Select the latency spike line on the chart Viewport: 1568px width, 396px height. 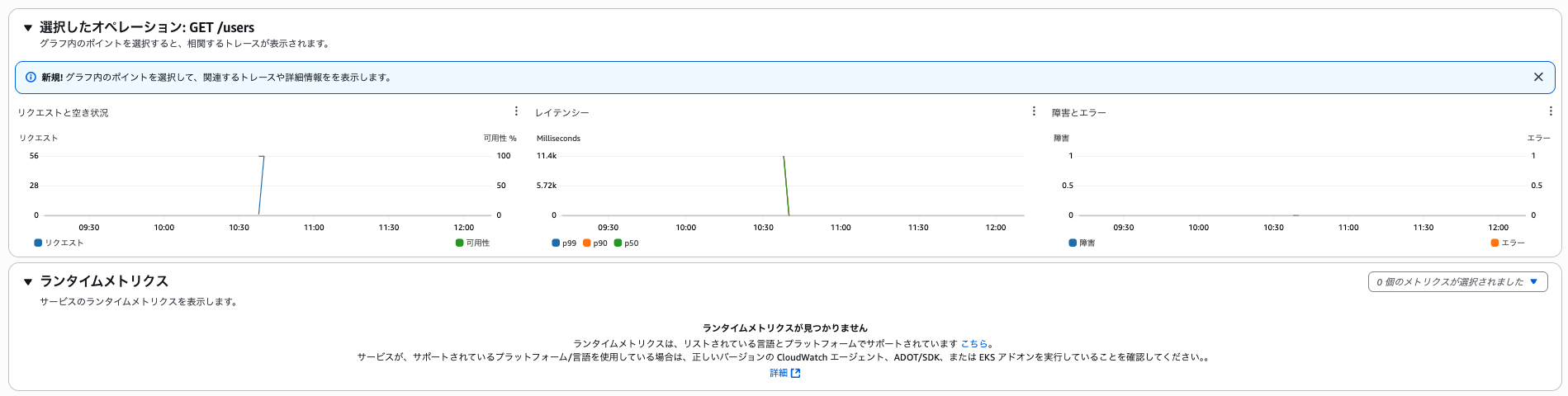(786, 186)
